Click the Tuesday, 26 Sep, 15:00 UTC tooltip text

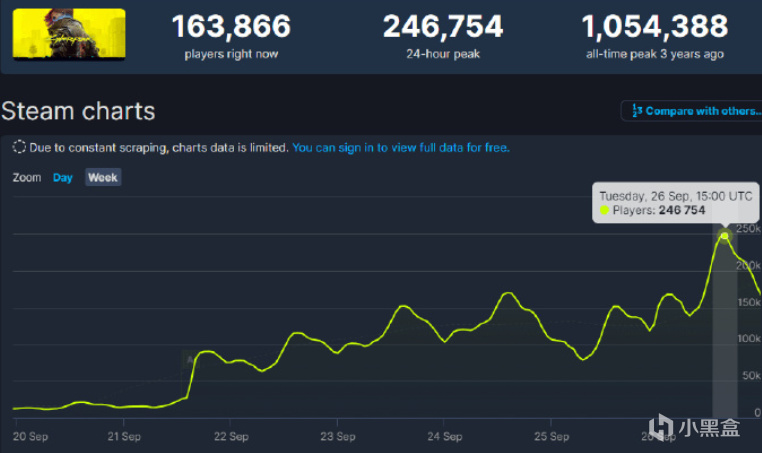pyautogui.click(x=675, y=196)
